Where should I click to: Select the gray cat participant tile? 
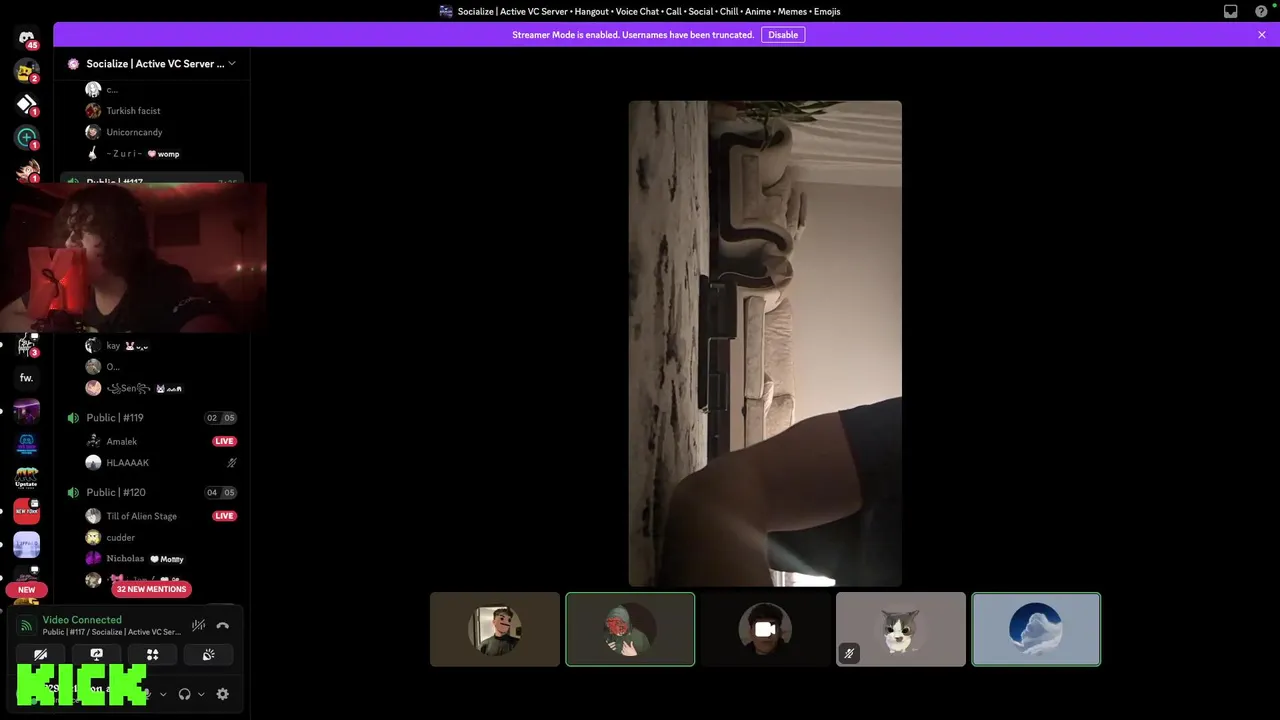(x=901, y=629)
